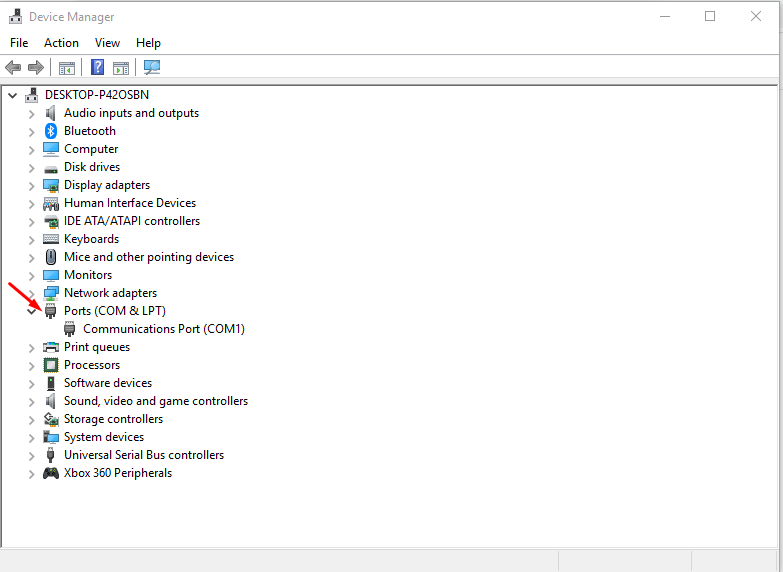The width and height of the screenshot is (783, 572).
Task: Expand the Processors category
Action: pyautogui.click(x=31, y=366)
